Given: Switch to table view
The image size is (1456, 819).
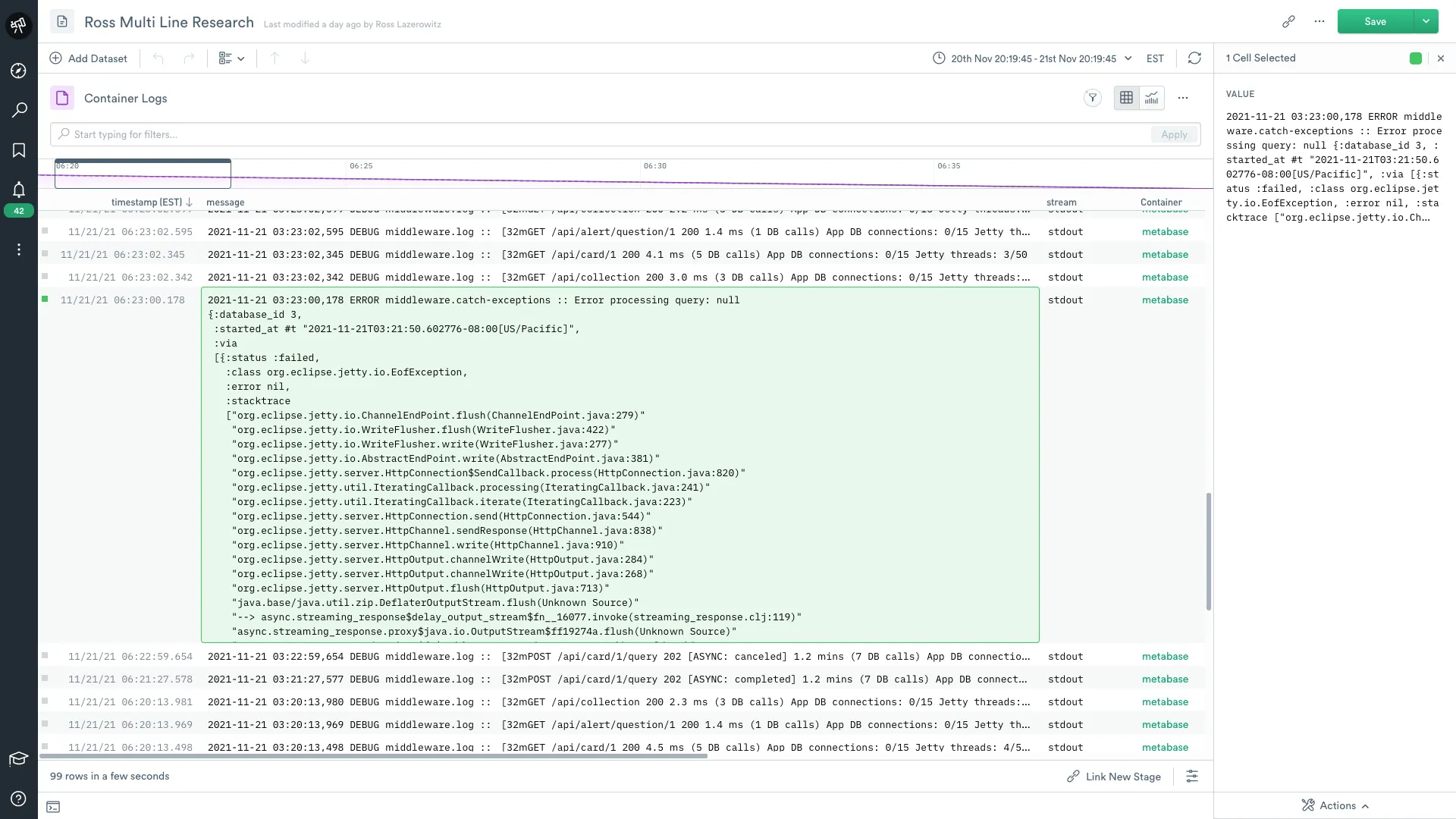Looking at the screenshot, I should tap(1126, 98).
